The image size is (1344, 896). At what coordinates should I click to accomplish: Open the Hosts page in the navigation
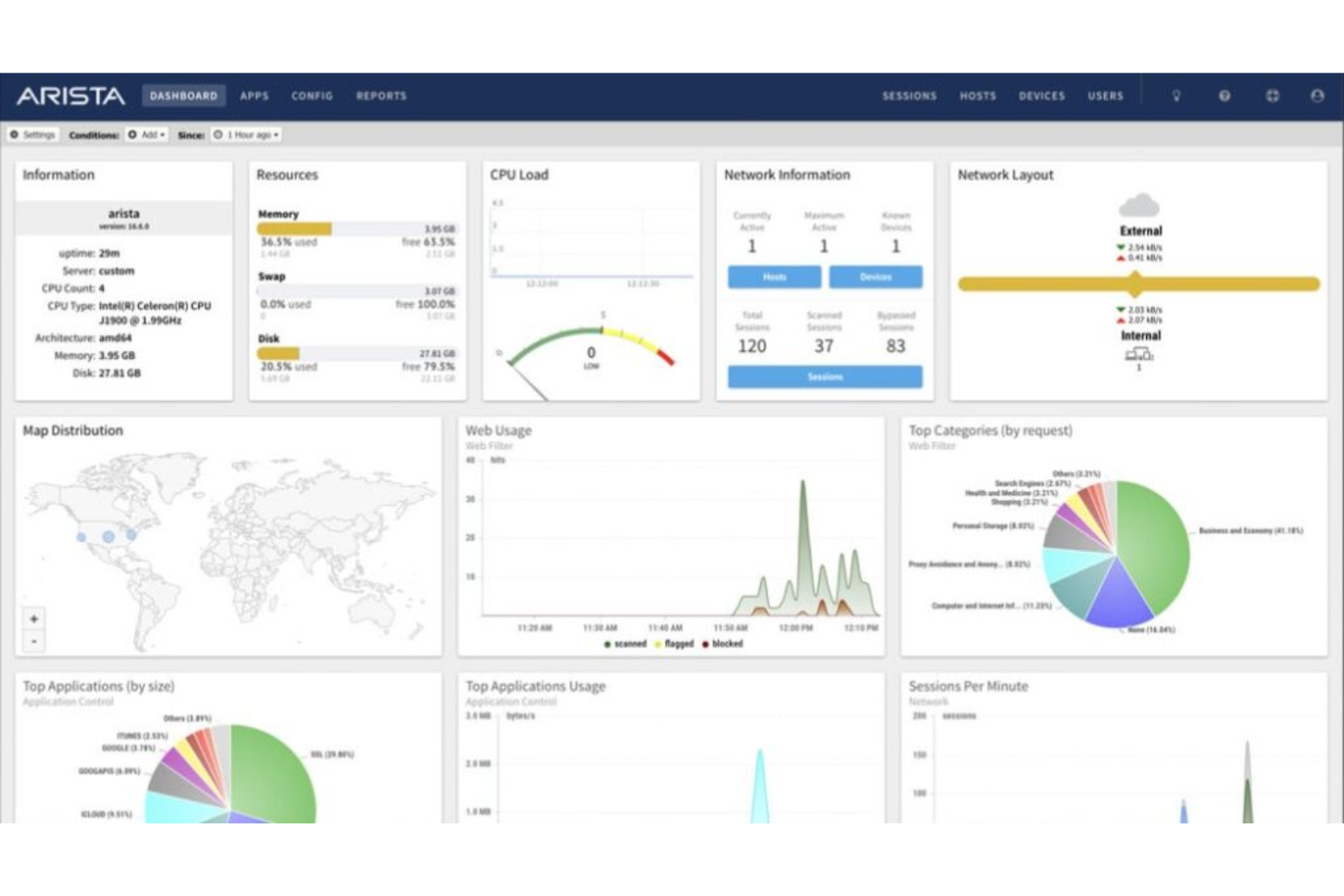pos(978,95)
